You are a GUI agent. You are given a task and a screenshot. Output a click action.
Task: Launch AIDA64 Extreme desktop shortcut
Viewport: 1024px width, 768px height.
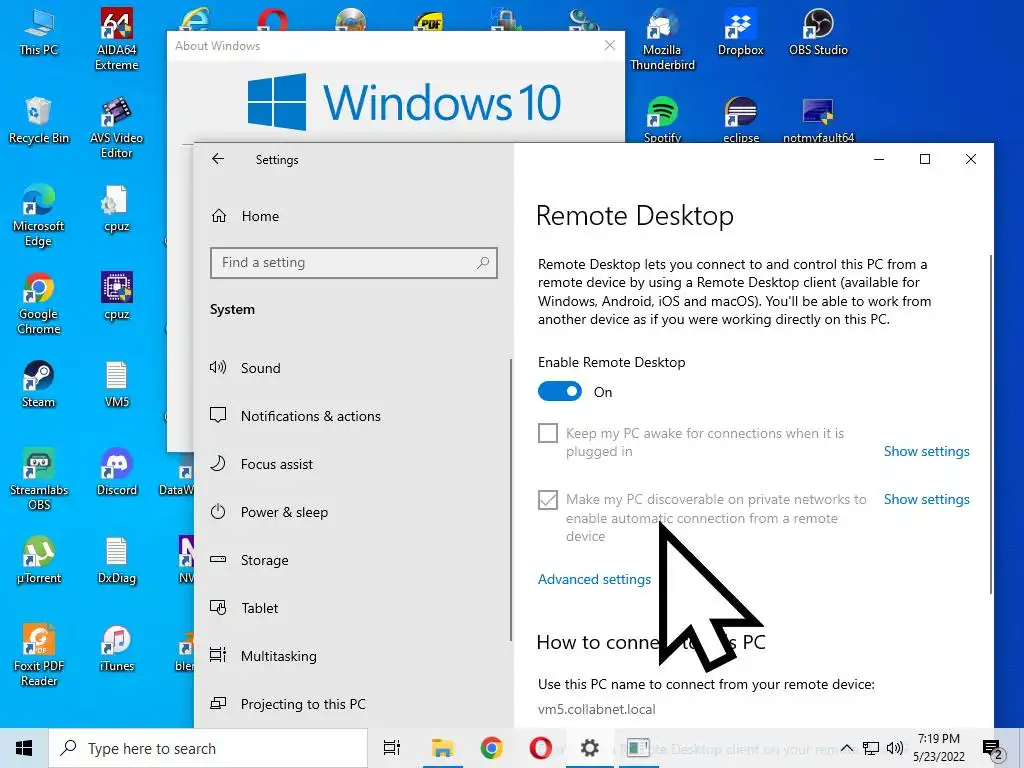(x=117, y=39)
